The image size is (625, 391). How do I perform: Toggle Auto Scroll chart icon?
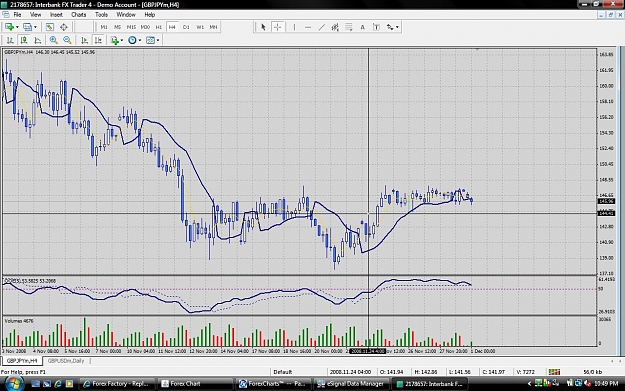coord(84,40)
